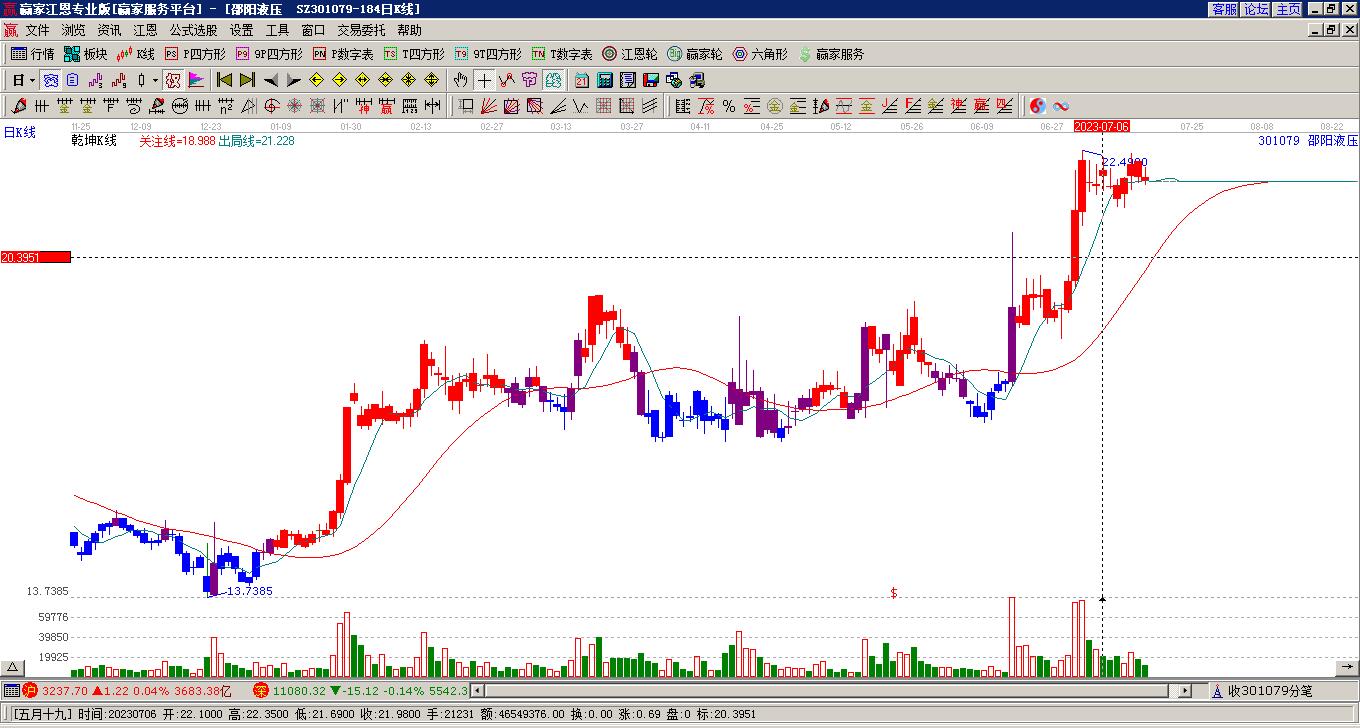
Task: Open the P四方形 square chart
Action: 195,54
